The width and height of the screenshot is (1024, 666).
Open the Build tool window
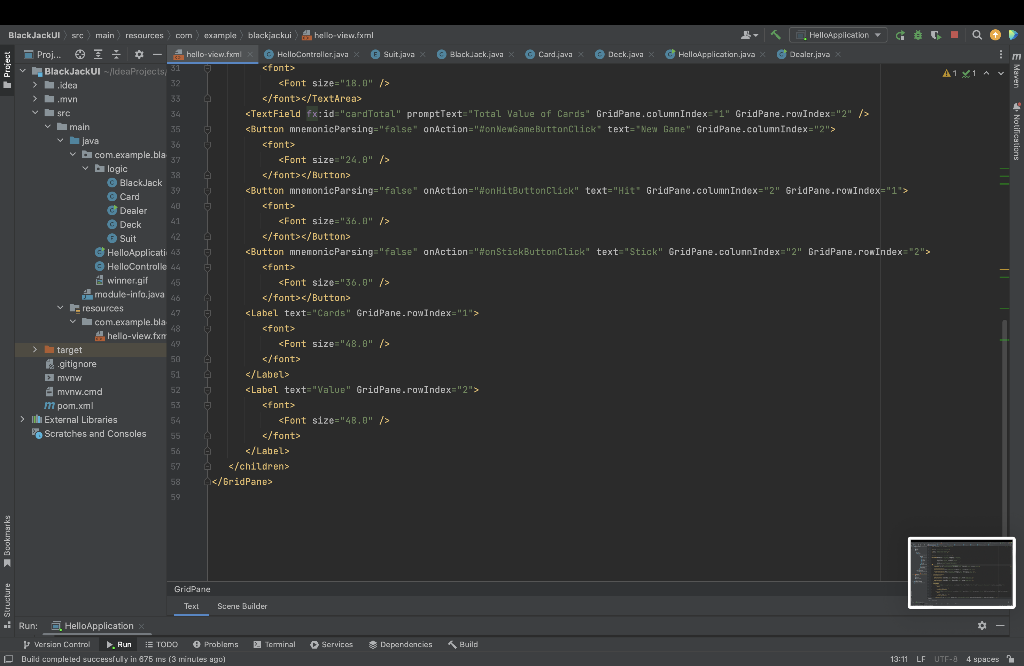463,644
